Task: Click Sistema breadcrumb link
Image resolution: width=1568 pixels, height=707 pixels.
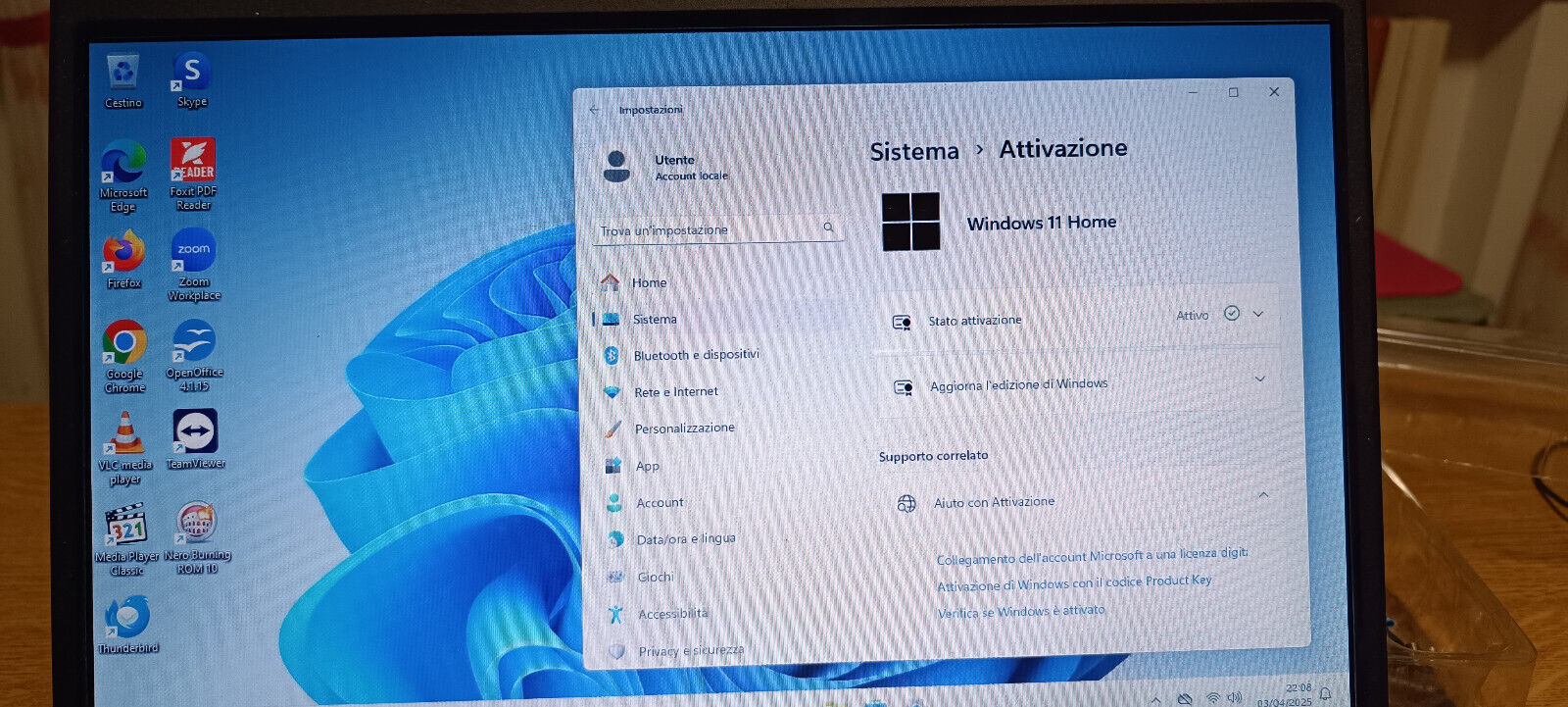Action: (914, 151)
